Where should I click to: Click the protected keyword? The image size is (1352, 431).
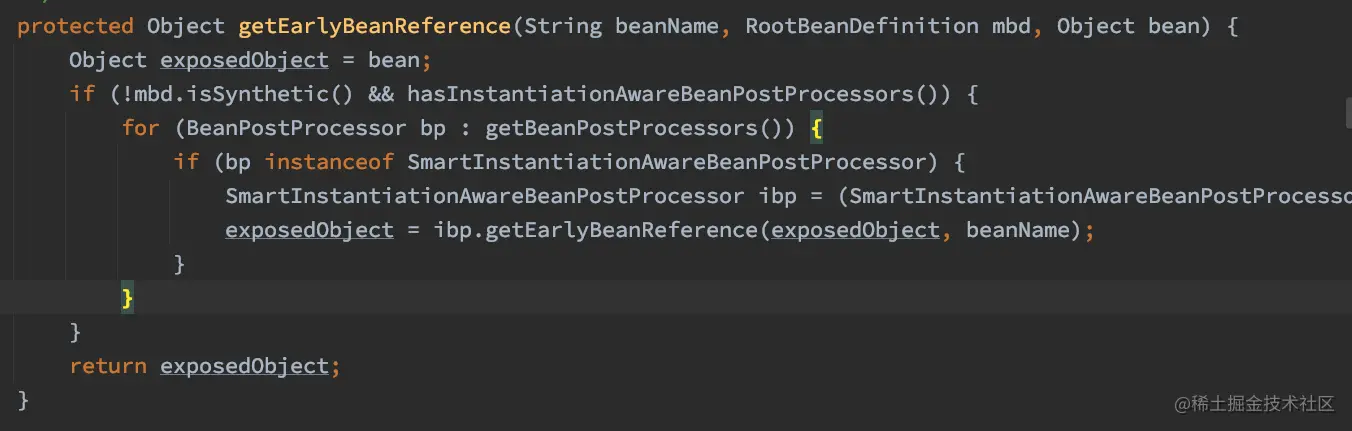pos(75,26)
